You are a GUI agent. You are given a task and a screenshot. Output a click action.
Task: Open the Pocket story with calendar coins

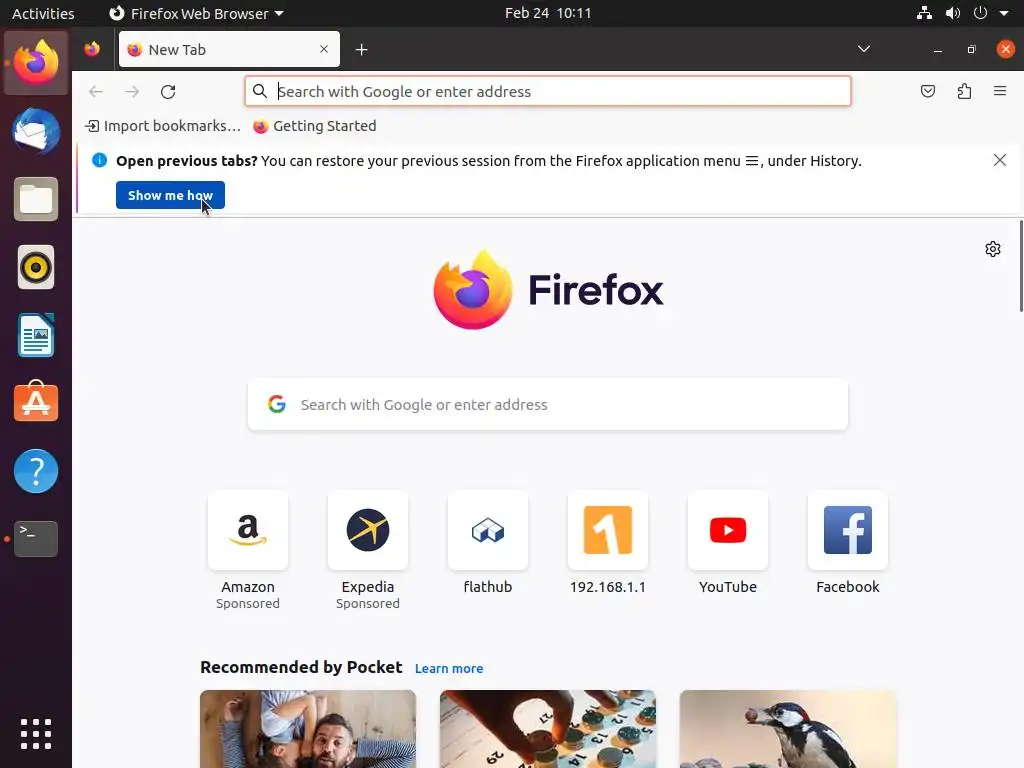[x=548, y=729]
